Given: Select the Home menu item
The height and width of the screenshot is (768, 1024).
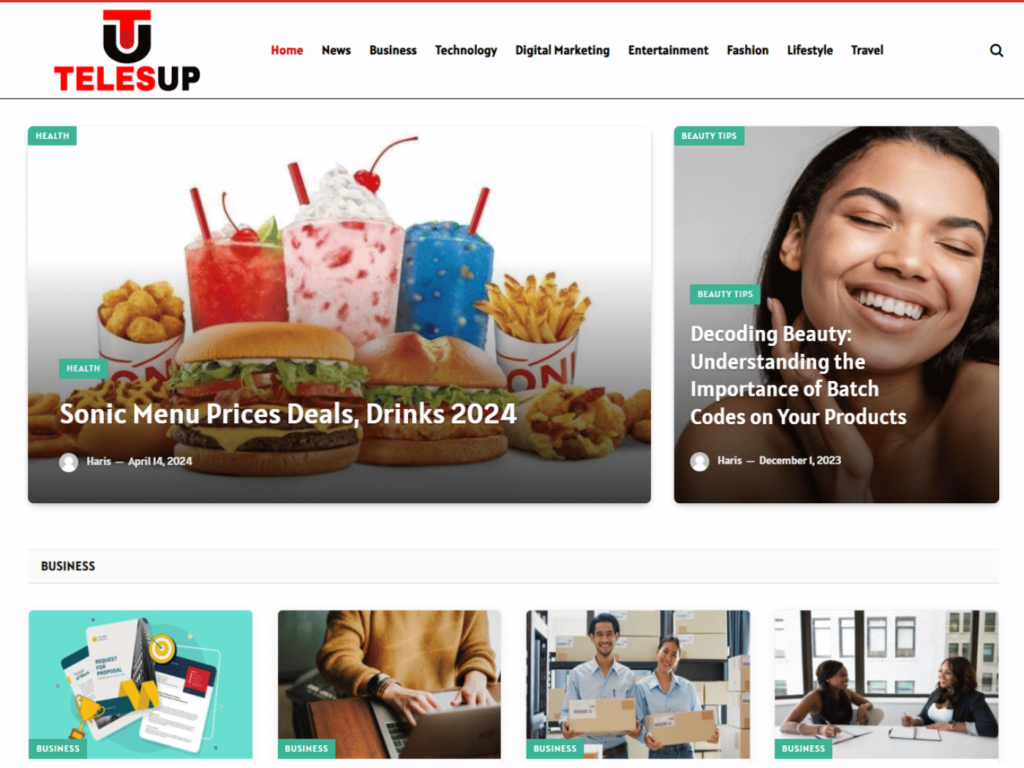Looking at the screenshot, I should tap(287, 50).
